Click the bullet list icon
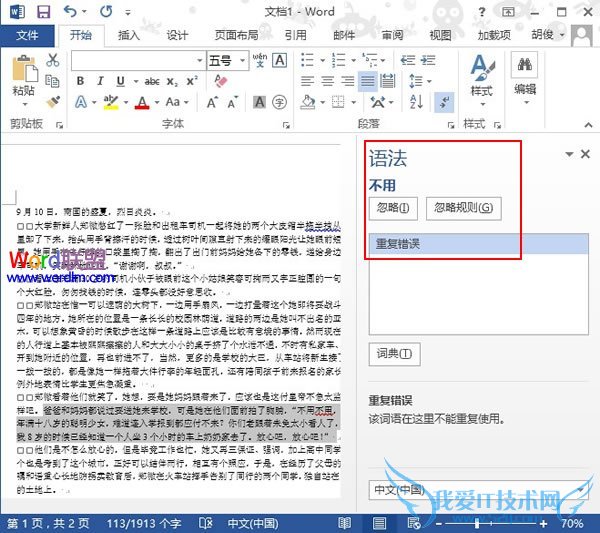Viewport: 600px width, 533px height. click(x=307, y=60)
